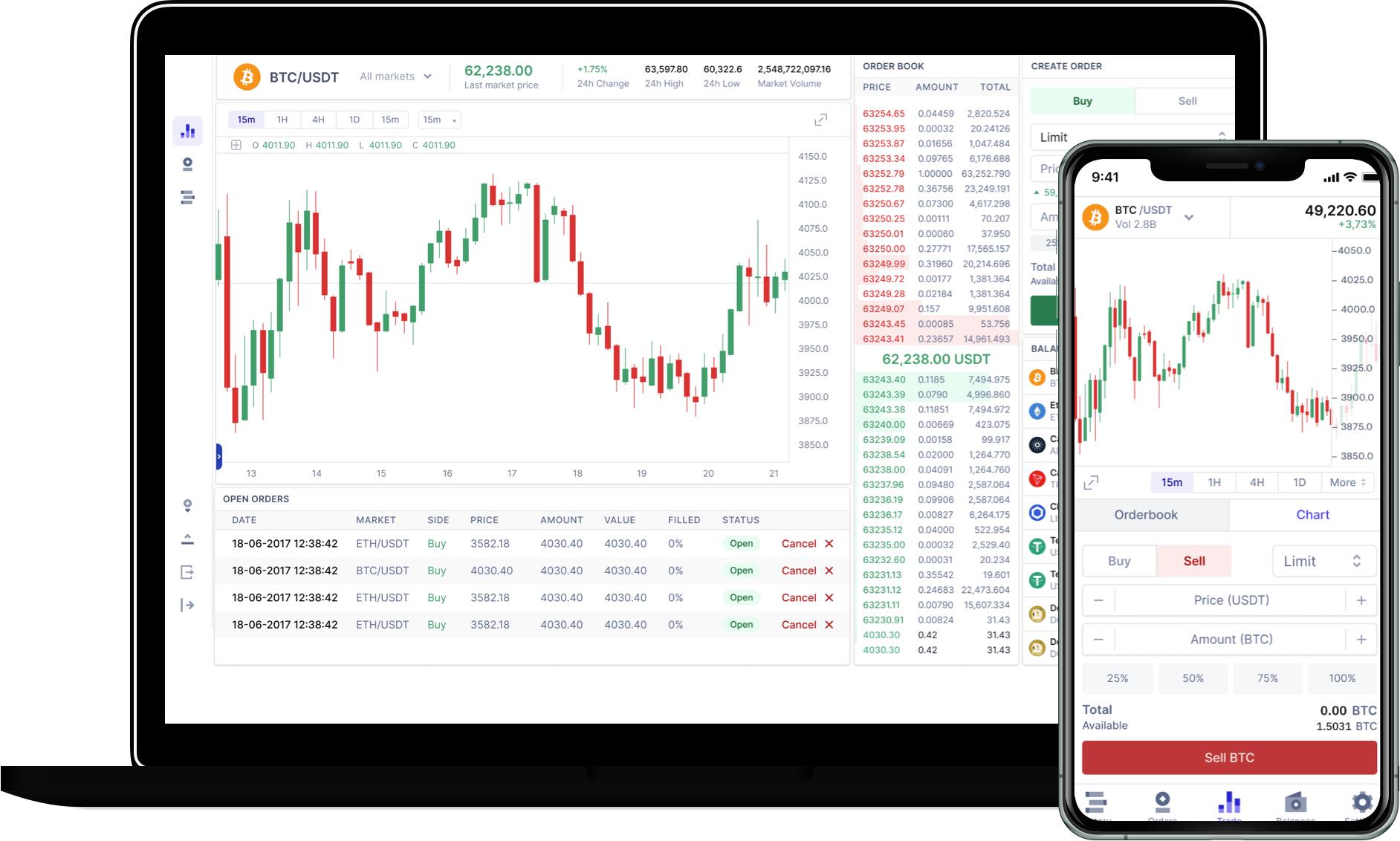The image size is (1400, 841).
Task: Click the mobile Price (USDT) input field
Action: click(x=1231, y=600)
